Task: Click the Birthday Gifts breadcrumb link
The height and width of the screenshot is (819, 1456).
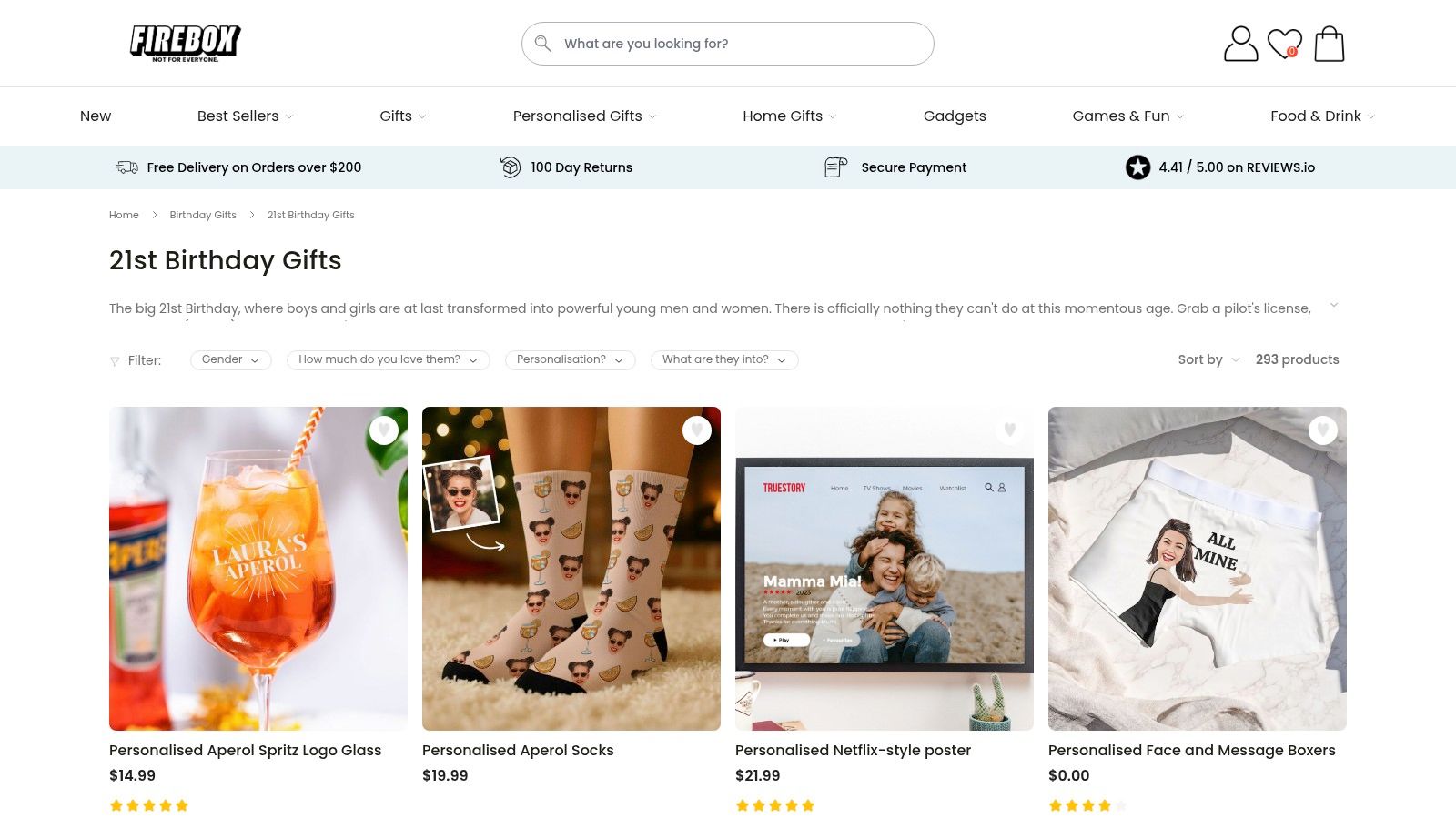Action: tap(203, 216)
